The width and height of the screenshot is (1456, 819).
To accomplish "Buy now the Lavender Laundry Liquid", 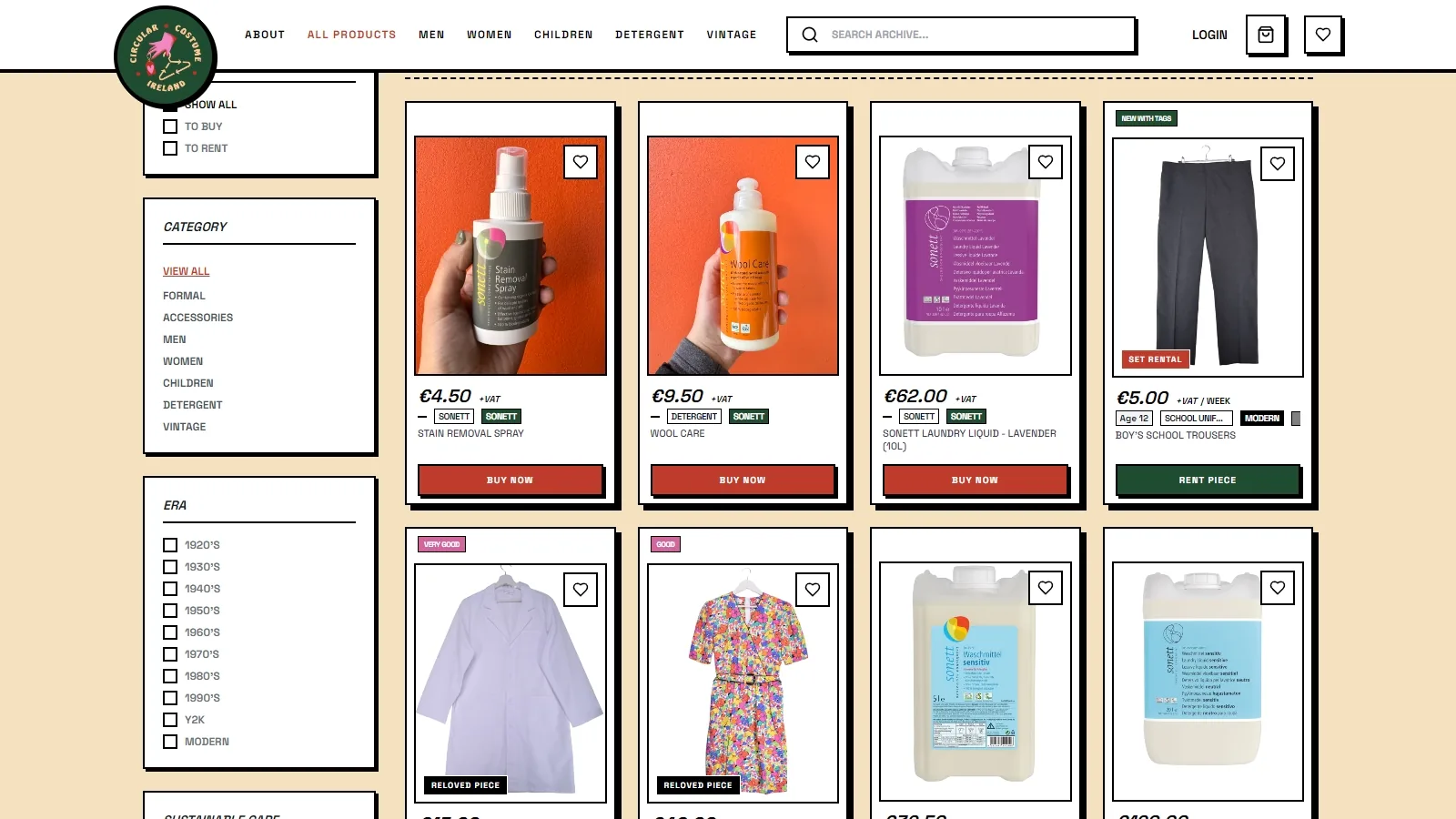I will click(975, 480).
